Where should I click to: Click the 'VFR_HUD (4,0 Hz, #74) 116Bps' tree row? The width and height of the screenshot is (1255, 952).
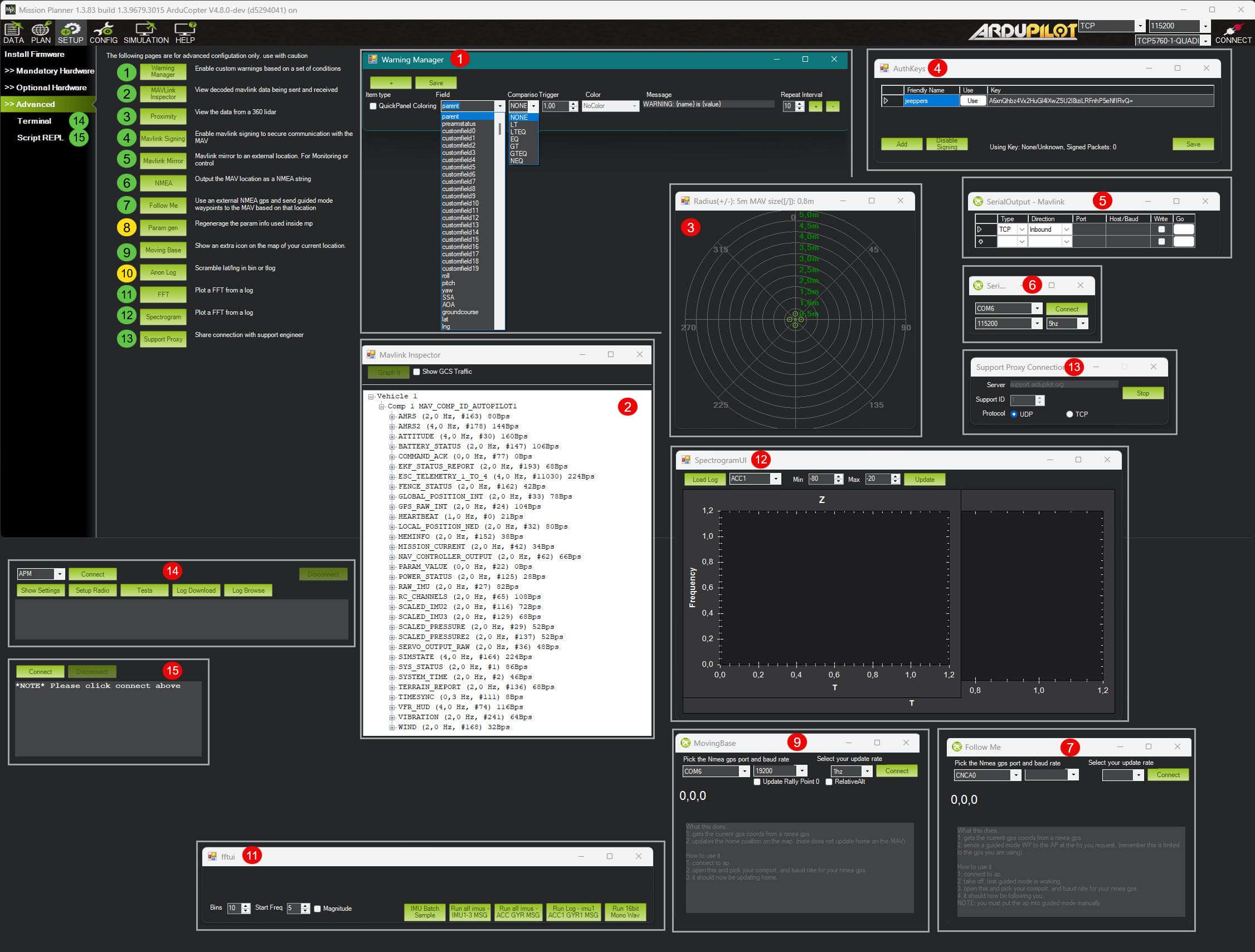[x=460, y=707]
